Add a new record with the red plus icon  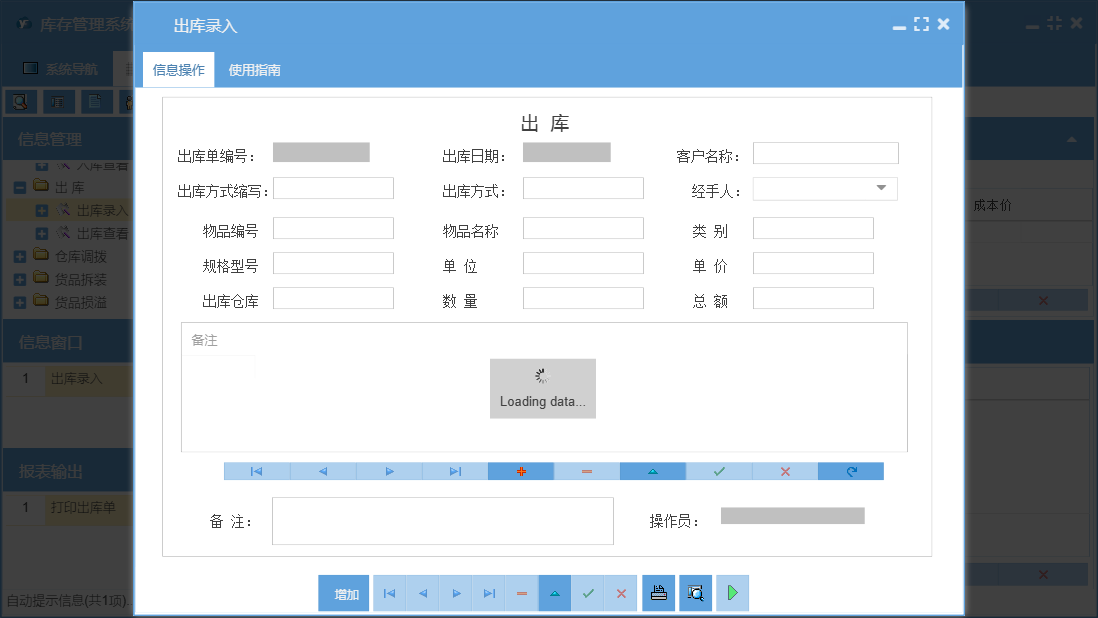click(521, 471)
